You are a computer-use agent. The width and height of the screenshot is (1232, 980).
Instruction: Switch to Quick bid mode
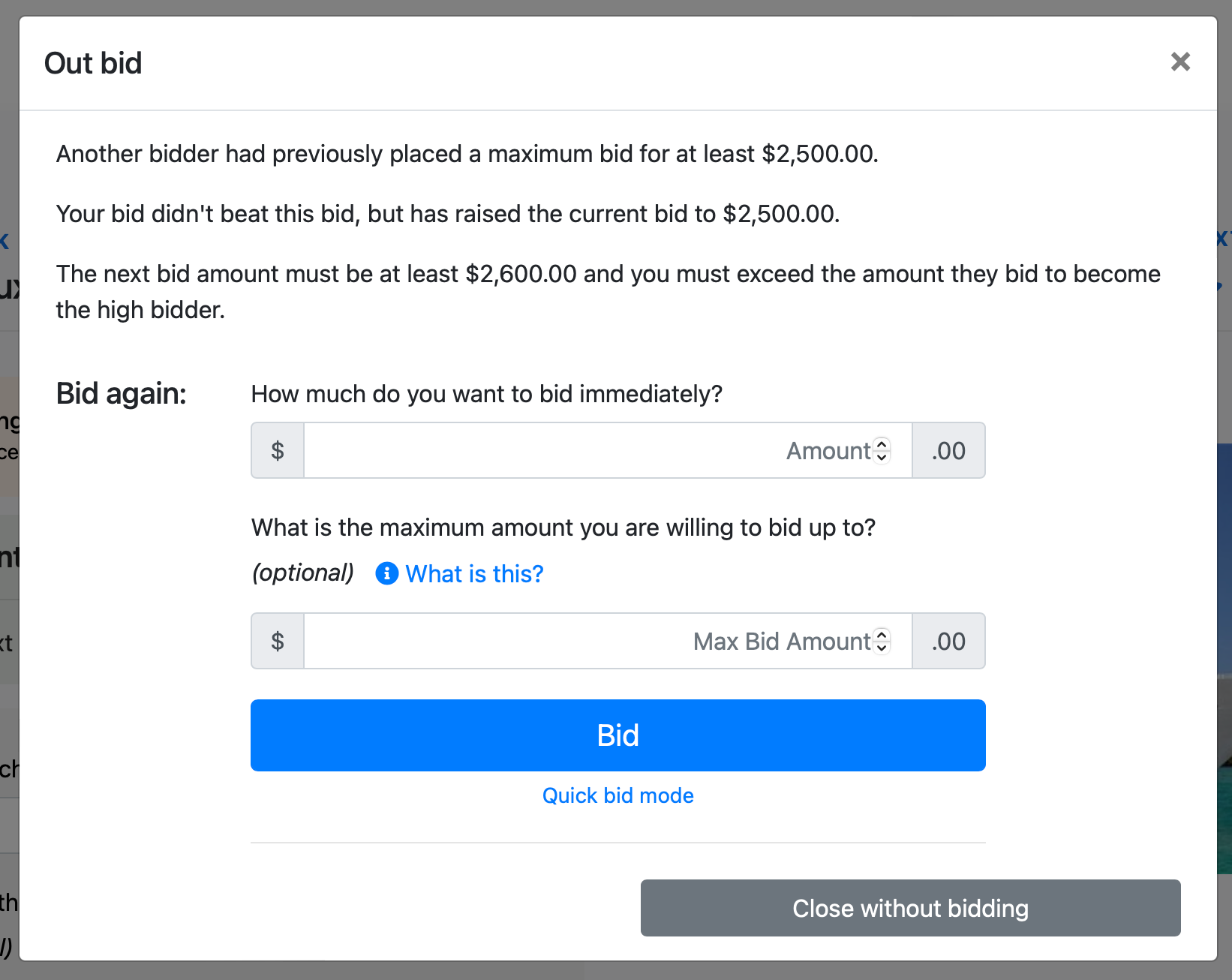[x=618, y=795]
